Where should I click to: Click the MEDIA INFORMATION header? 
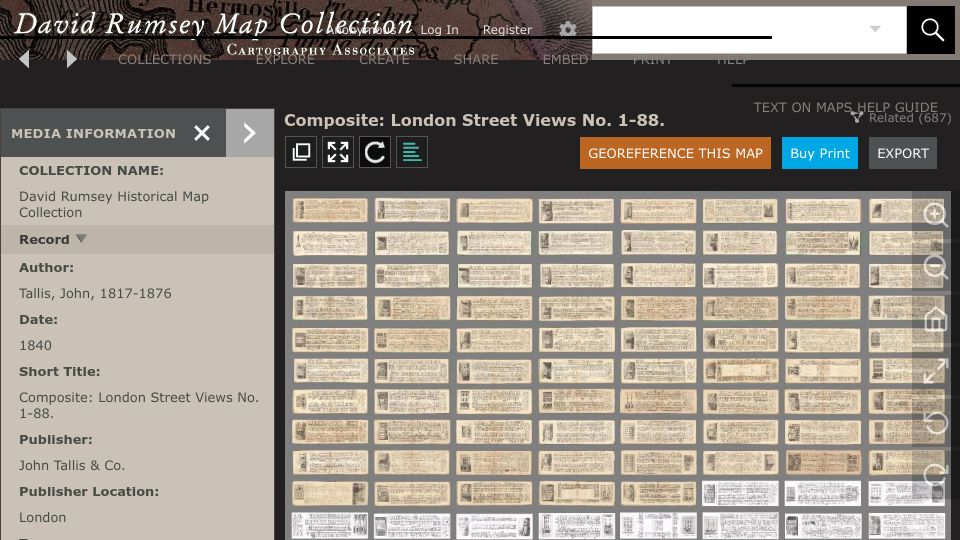pyautogui.click(x=93, y=133)
